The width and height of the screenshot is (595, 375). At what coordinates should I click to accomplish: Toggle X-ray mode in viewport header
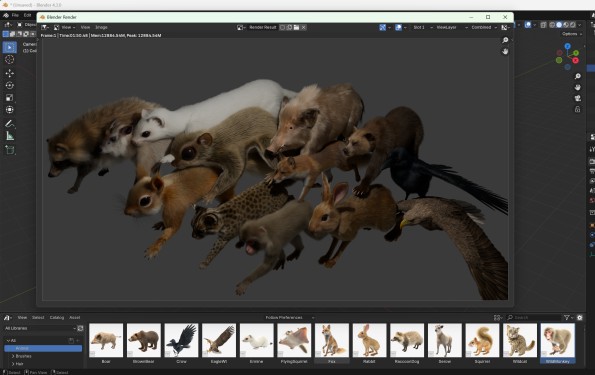(543, 25)
